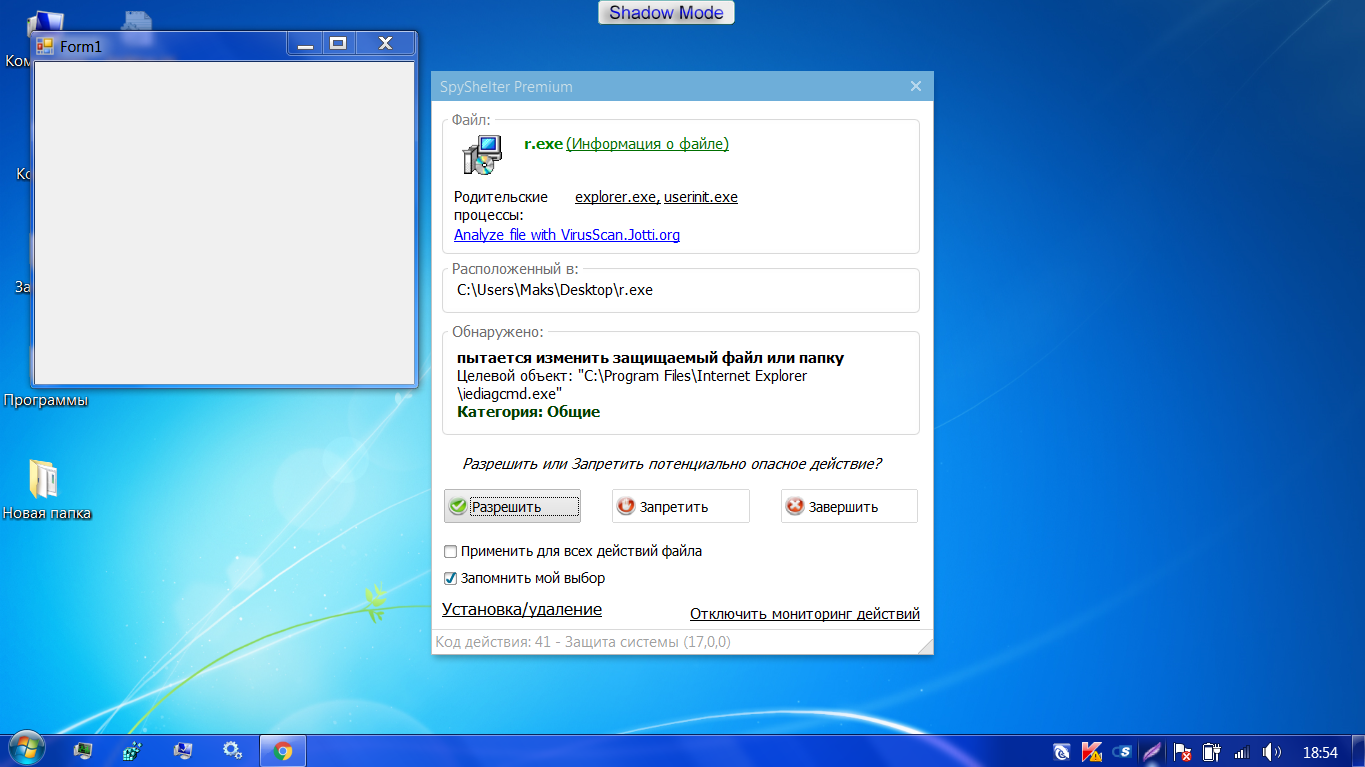The image size is (1365, 767).
Task: Click the blue swirl tray icon left of Kaspersky
Action: [x=1062, y=751]
